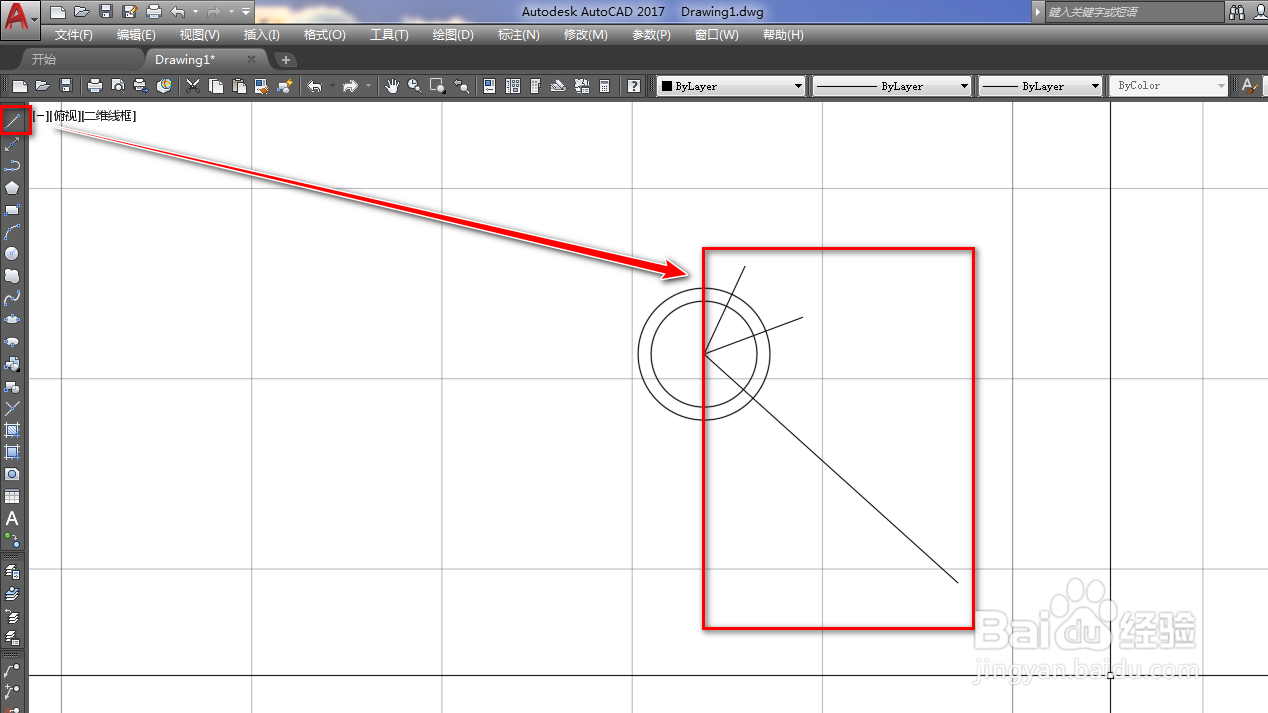Click the Plot Preview icon
Viewport: 1268px width, 713px height.
coord(118,86)
